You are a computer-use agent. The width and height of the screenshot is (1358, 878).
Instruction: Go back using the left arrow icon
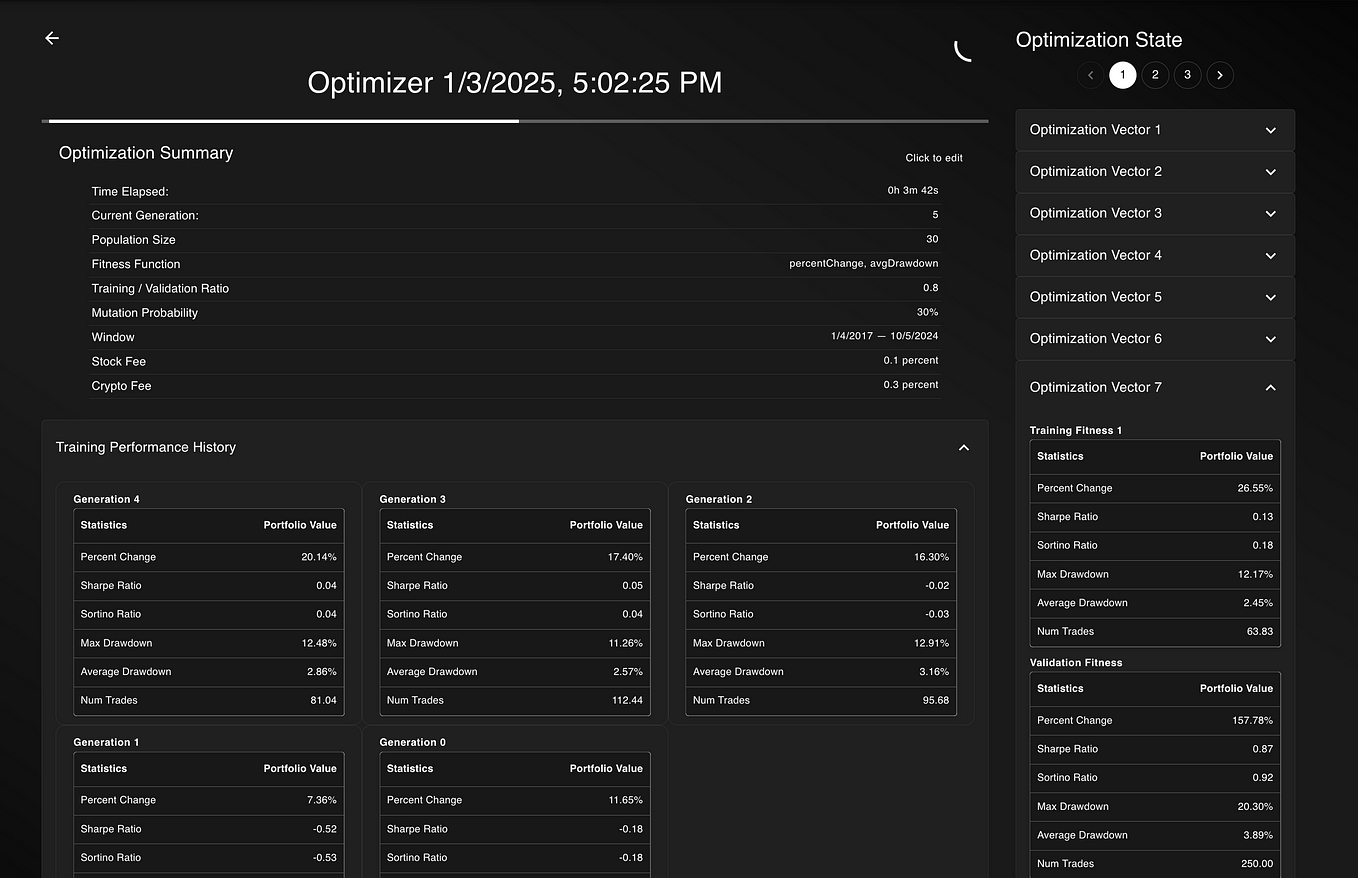(x=52, y=38)
